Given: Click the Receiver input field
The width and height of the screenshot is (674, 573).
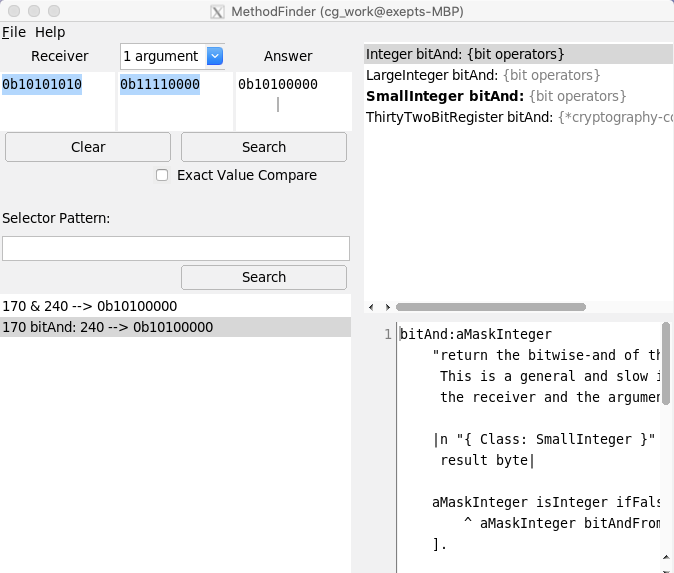Looking at the screenshot, I should (58, 100).
